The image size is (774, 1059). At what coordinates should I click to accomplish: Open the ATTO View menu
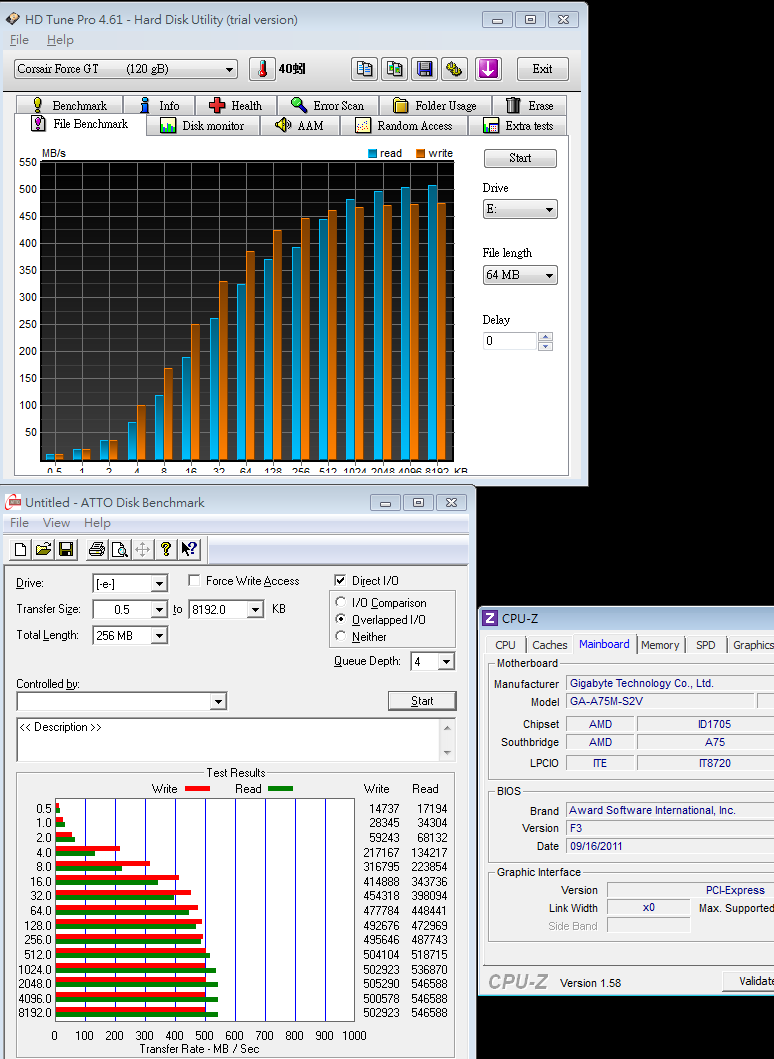click(56, 523)
